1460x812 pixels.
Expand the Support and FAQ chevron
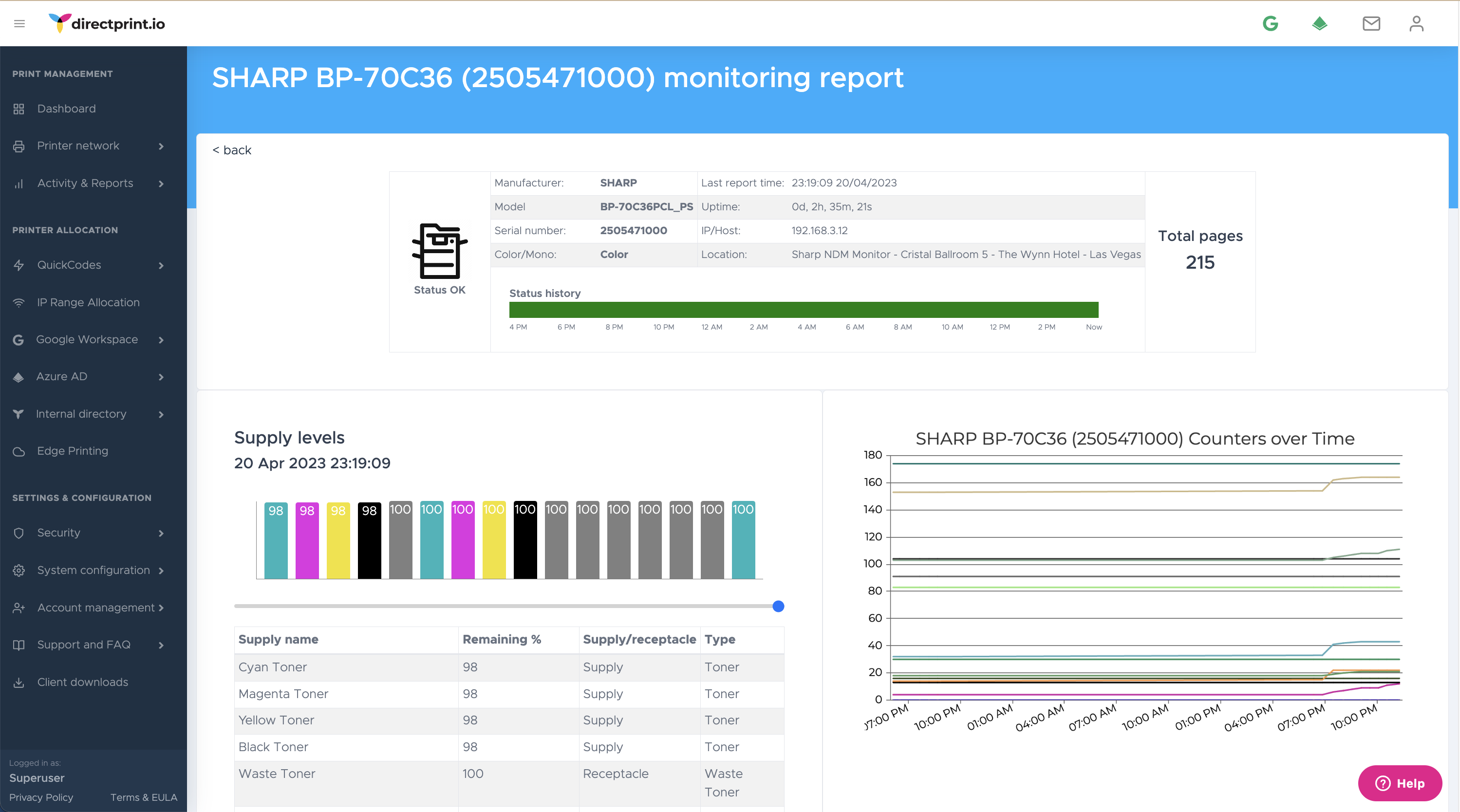coord(162,644)
